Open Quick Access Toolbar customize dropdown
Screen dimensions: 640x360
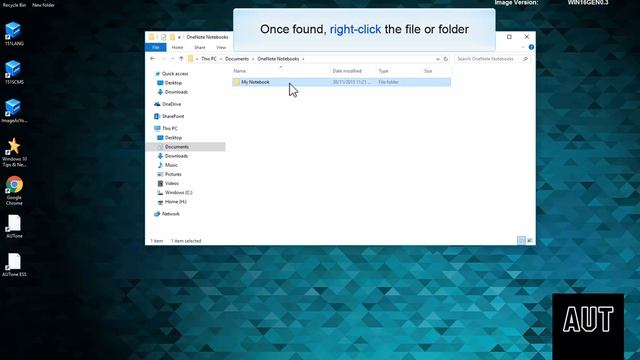(x=179, y=37)
